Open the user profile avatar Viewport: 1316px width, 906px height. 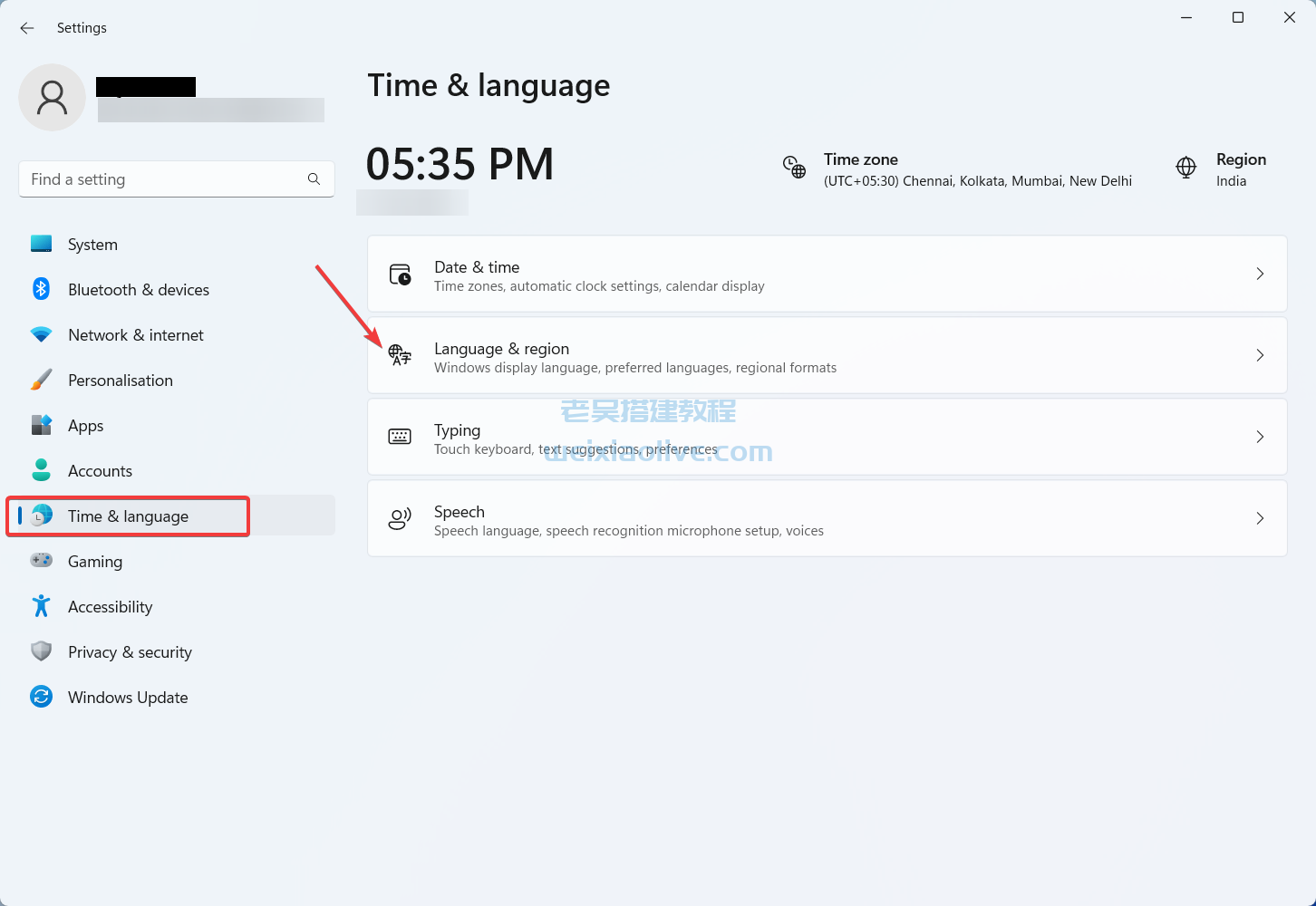click(x=52, y=97)
